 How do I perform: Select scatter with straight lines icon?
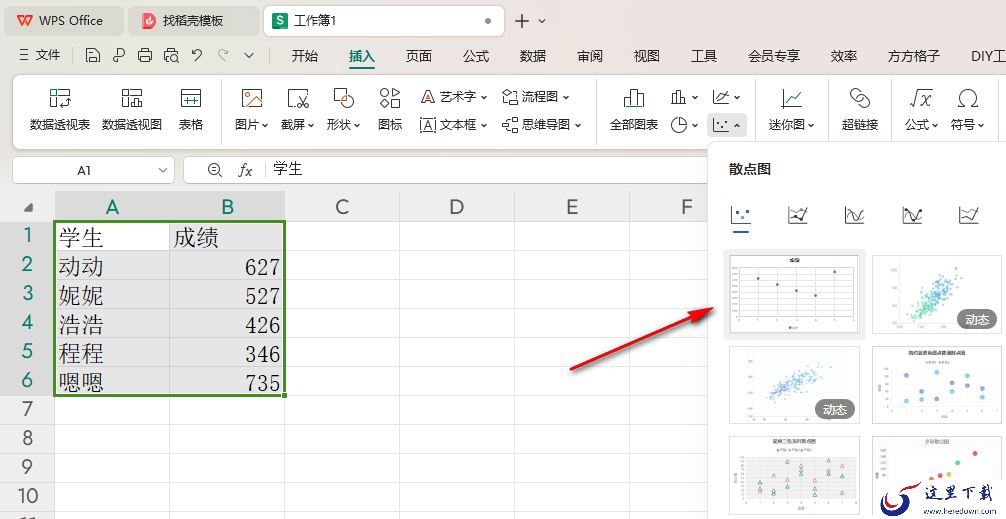click(x=969, y=216)
